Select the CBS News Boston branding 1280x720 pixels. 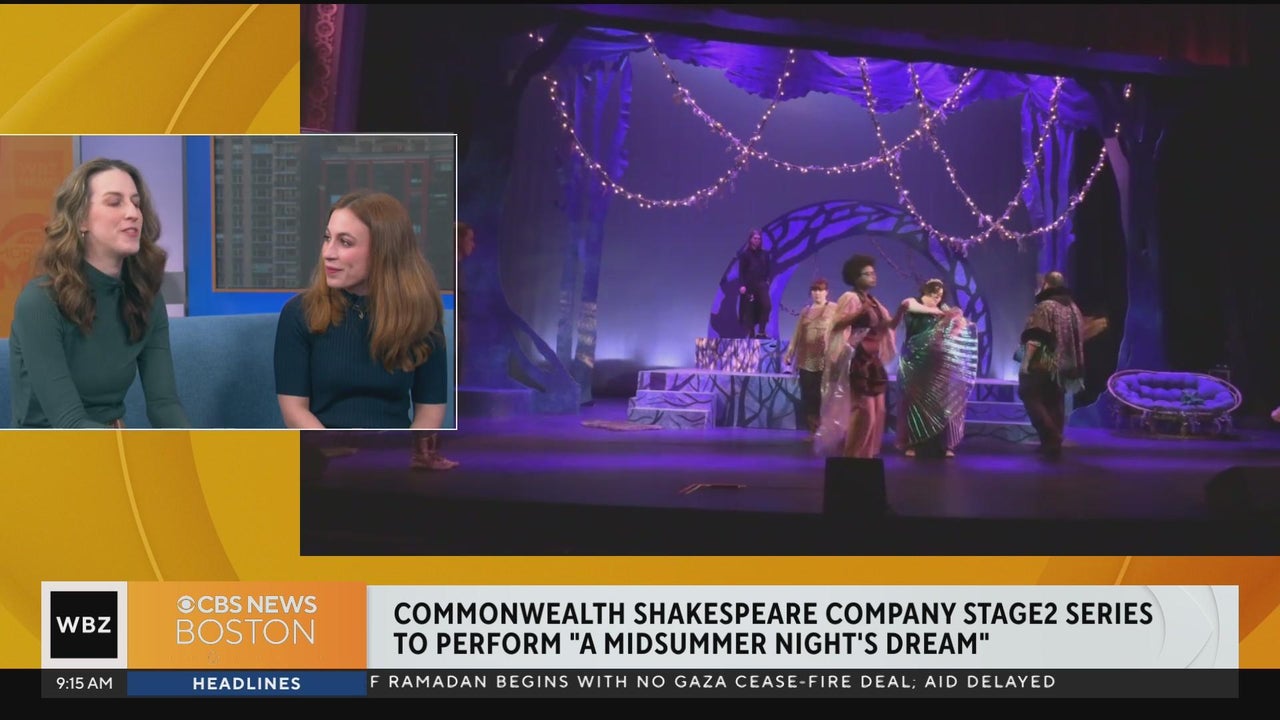[246, 621]
